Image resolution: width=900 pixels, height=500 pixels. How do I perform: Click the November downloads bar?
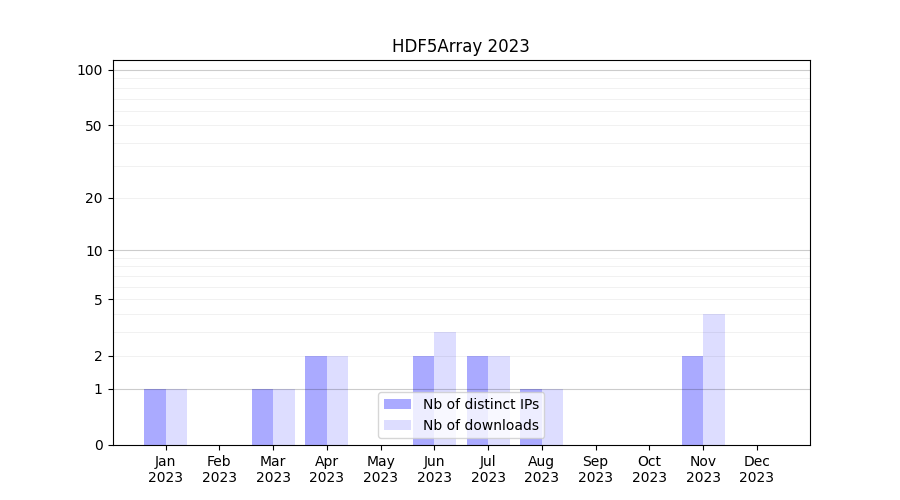coord(714,380)
